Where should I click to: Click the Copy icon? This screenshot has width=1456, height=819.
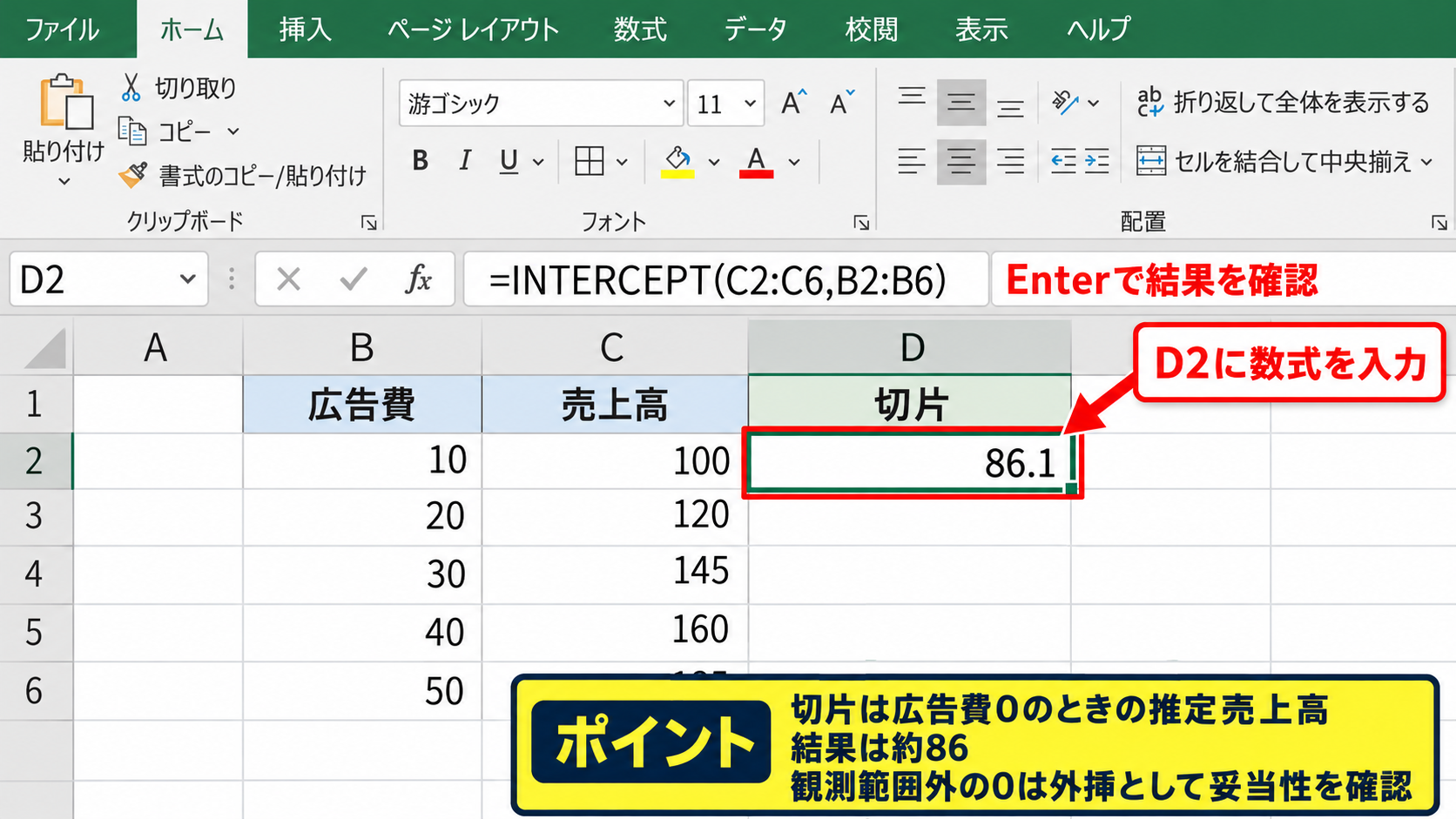(131, 131)
